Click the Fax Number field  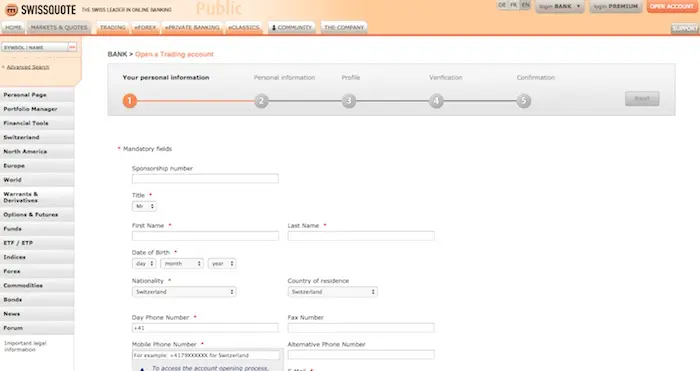click(361, 328)
